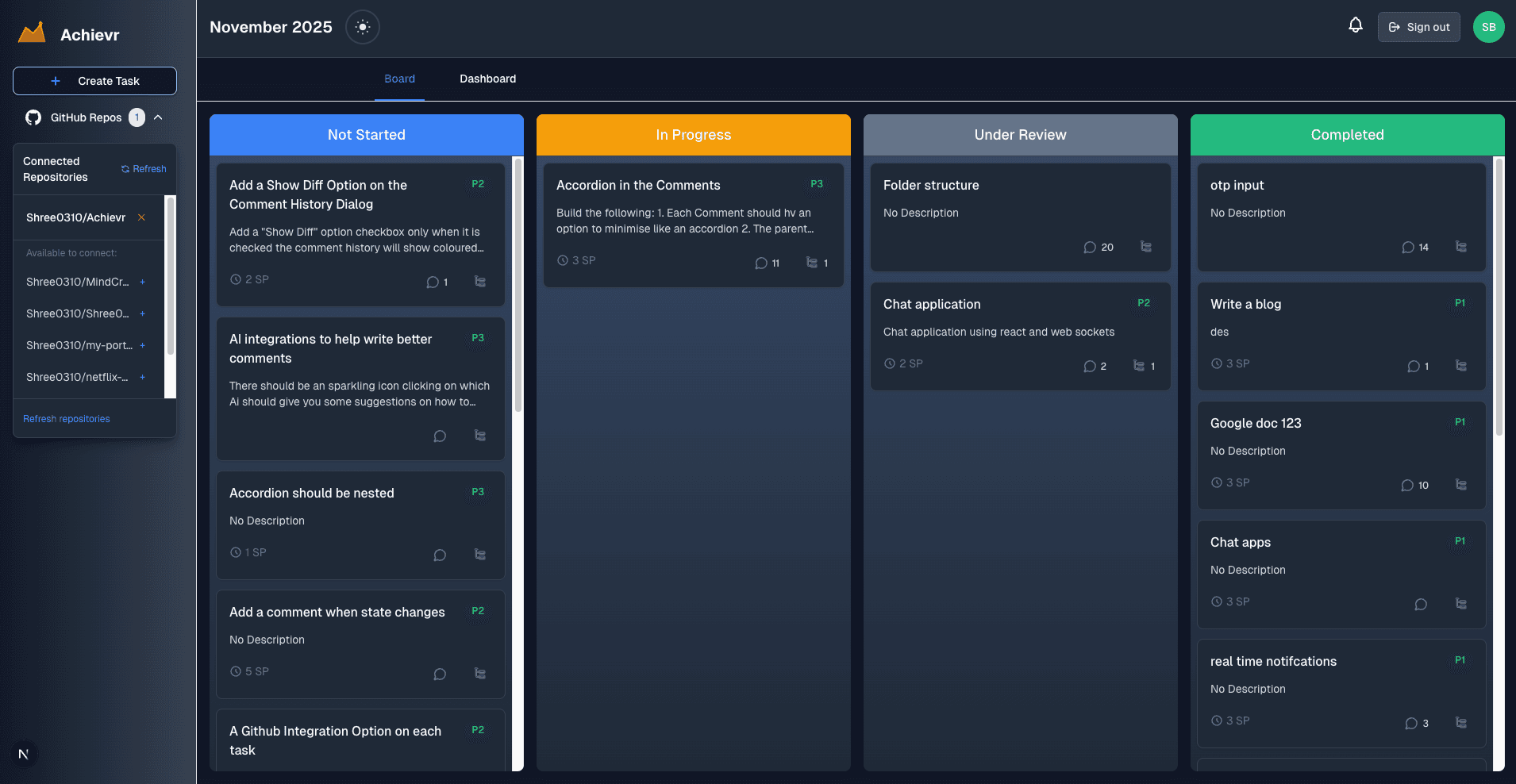Screen dimensions: 1516x784
Task: Disconnect the Shree0310/Achievr repository
Action: pyautogui.click(x=141, y=217)
